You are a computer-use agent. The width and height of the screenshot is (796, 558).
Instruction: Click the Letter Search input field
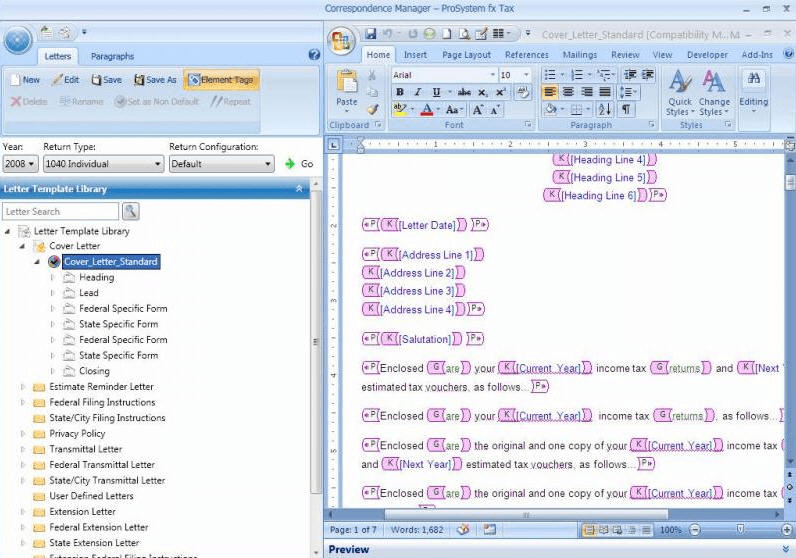60,211
